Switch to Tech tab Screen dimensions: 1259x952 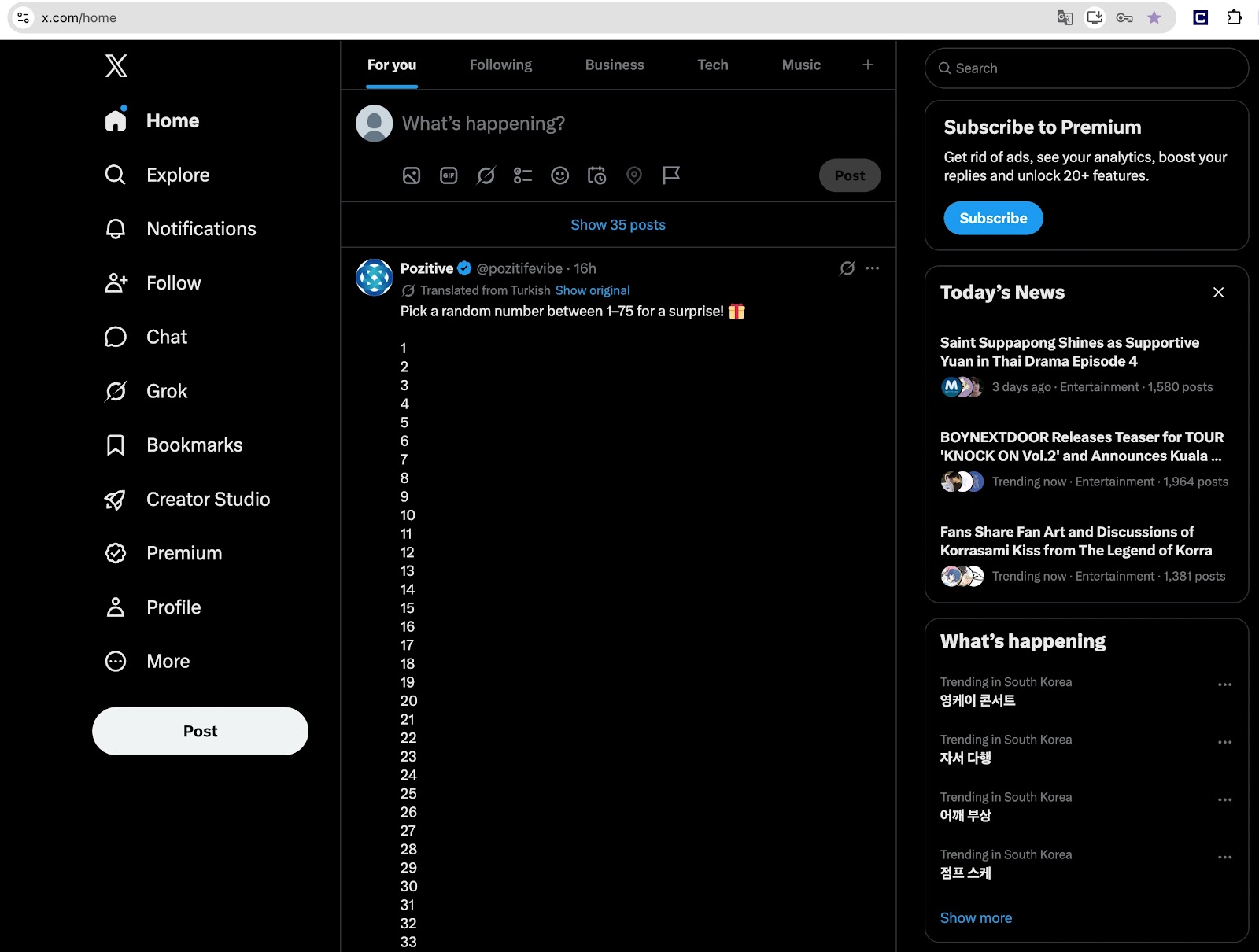click(713, 65)
